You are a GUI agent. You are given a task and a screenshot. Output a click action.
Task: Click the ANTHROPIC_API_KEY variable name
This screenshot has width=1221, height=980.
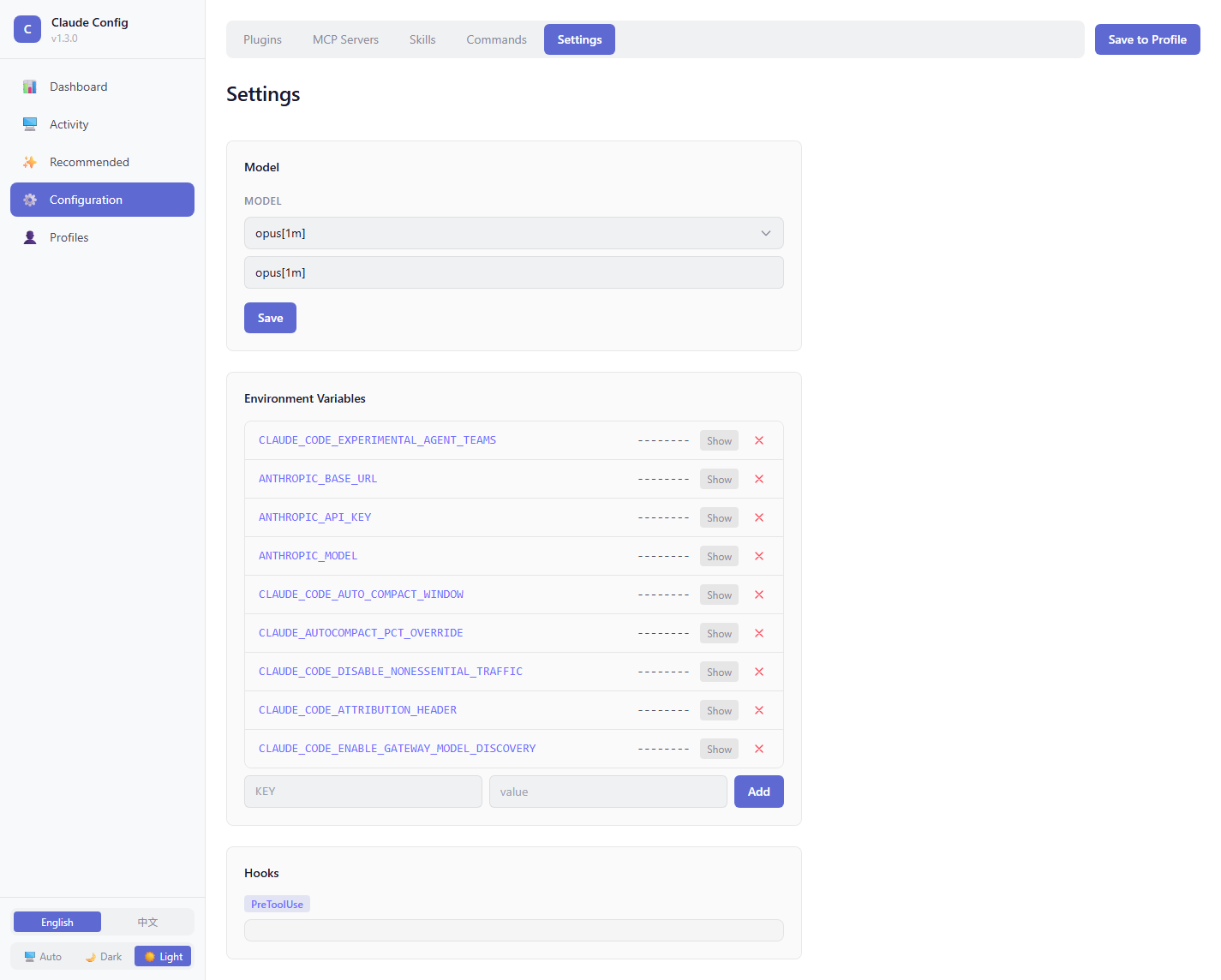[314, 517]
